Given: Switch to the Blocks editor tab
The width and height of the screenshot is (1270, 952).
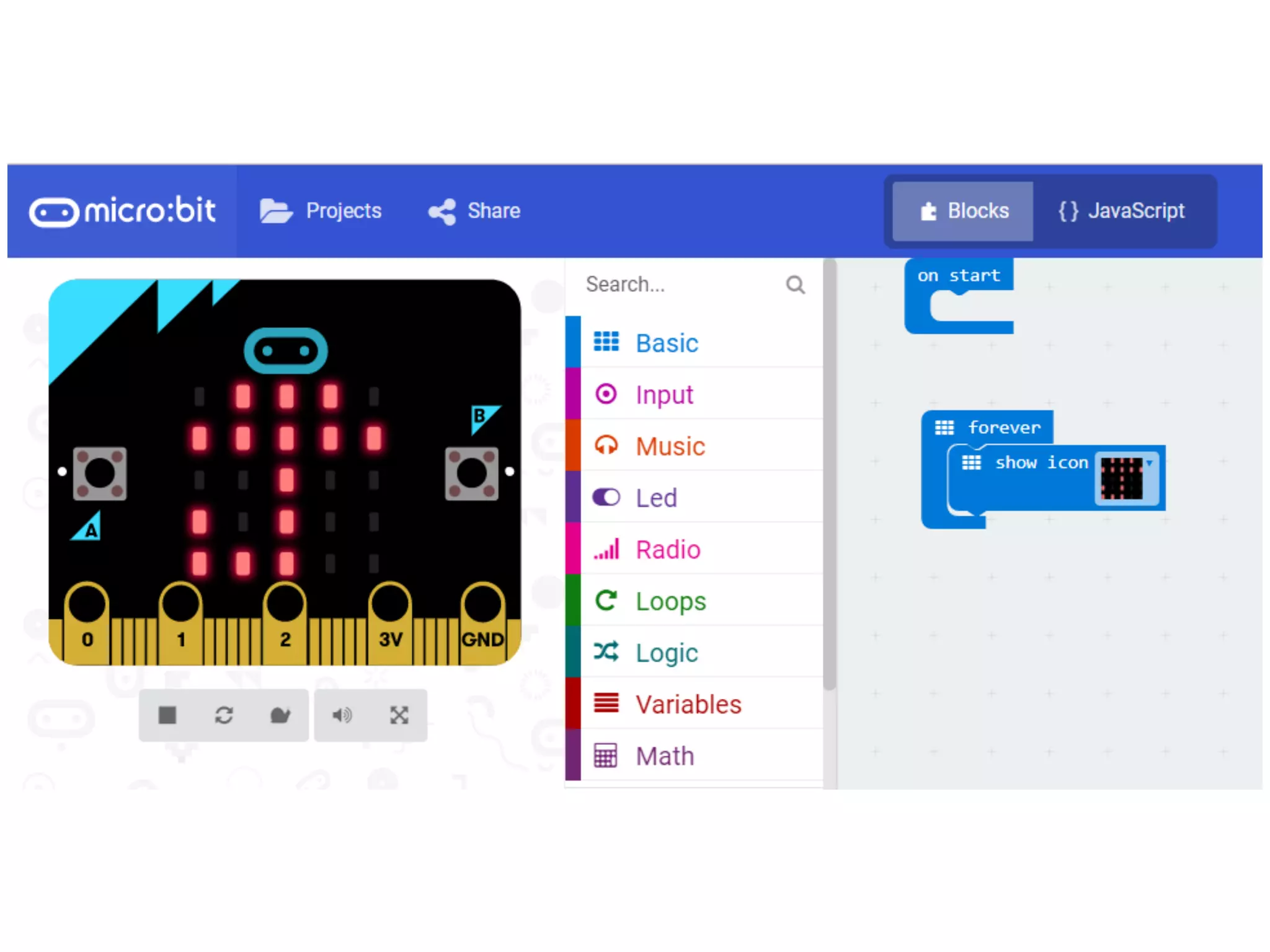Looking at the screenshot, I should tap(963, 211).
